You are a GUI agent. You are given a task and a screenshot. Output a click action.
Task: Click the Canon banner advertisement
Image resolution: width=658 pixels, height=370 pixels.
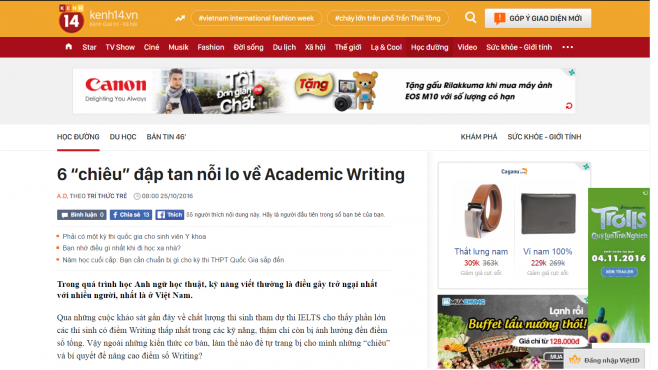coord(324,91)
